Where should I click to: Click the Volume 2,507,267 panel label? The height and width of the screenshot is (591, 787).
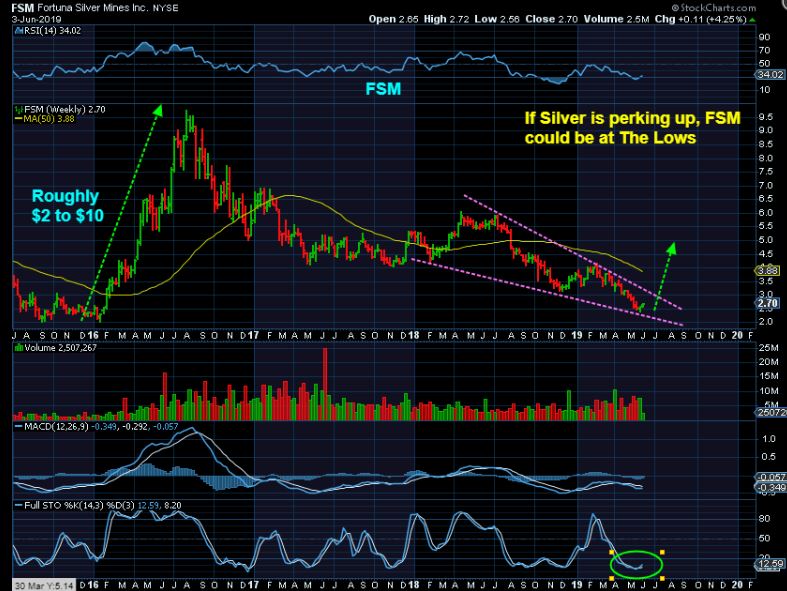60,347
